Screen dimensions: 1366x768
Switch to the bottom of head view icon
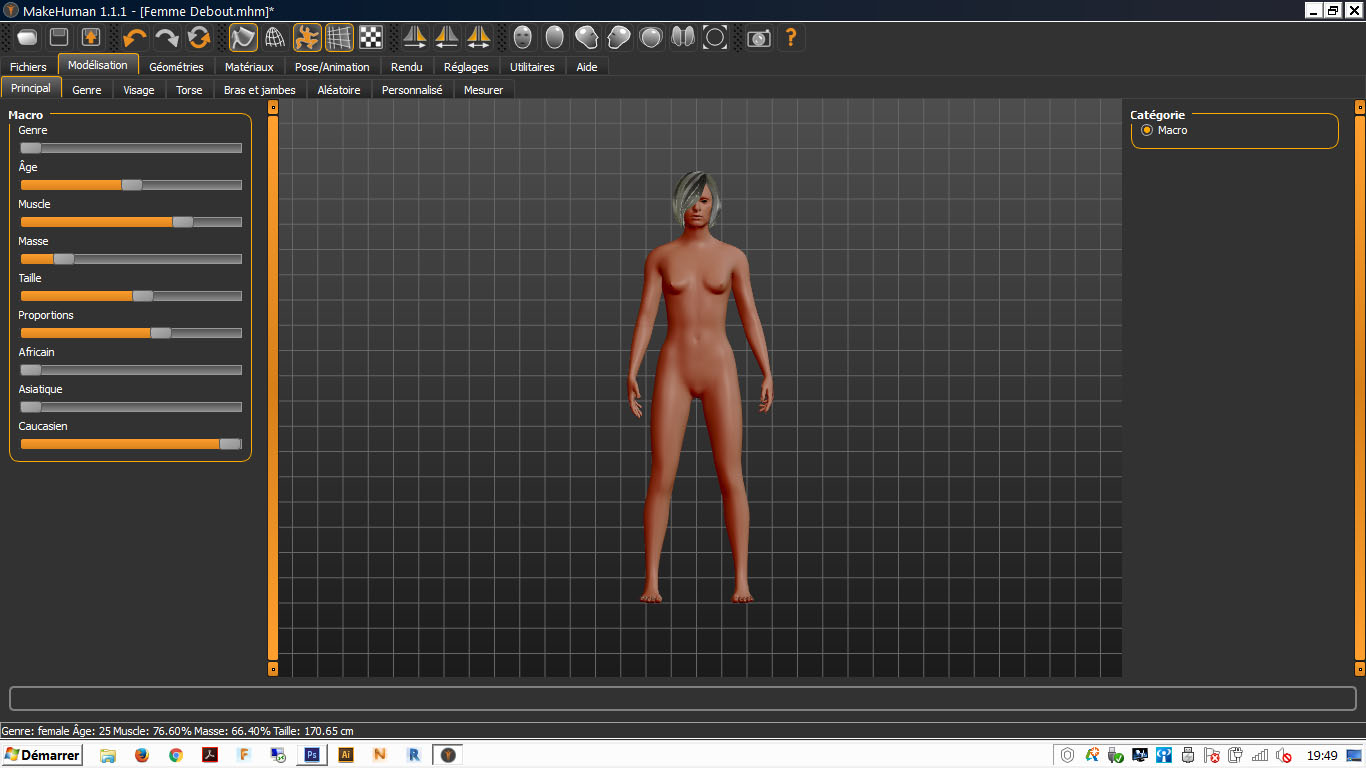coord(683,38)
